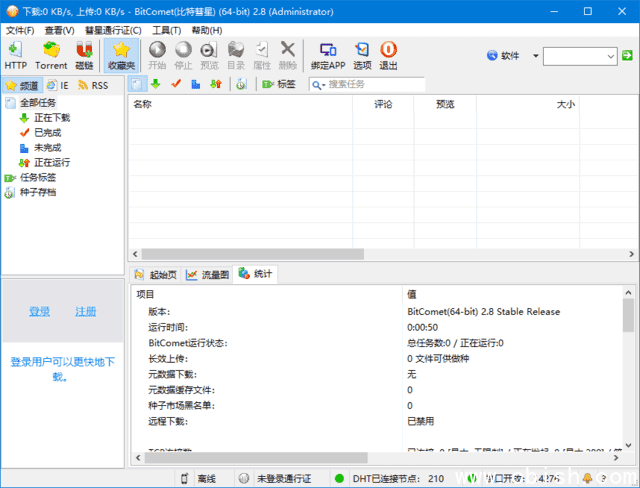This screenshot has width=640, height=488.
Task: Click the exit (退出) power icon
Action: point(388,54)
